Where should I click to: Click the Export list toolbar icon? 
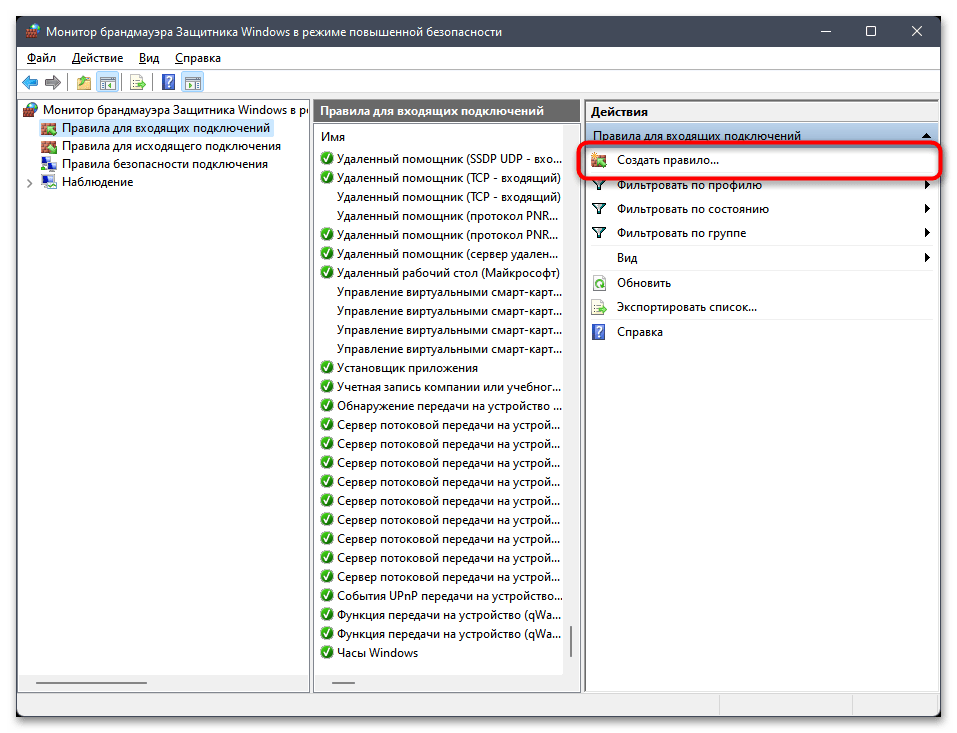click(x=138, y=83)
